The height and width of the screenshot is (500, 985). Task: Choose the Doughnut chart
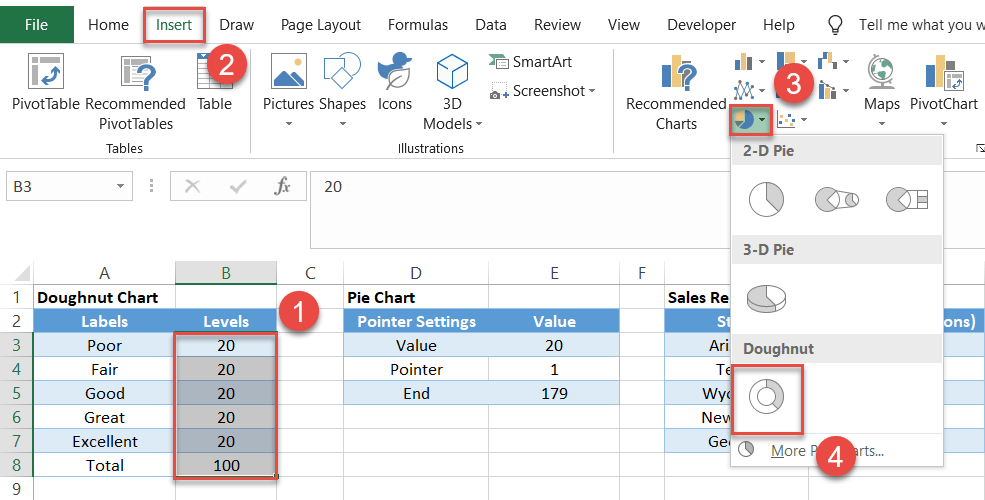pos(767,397)
